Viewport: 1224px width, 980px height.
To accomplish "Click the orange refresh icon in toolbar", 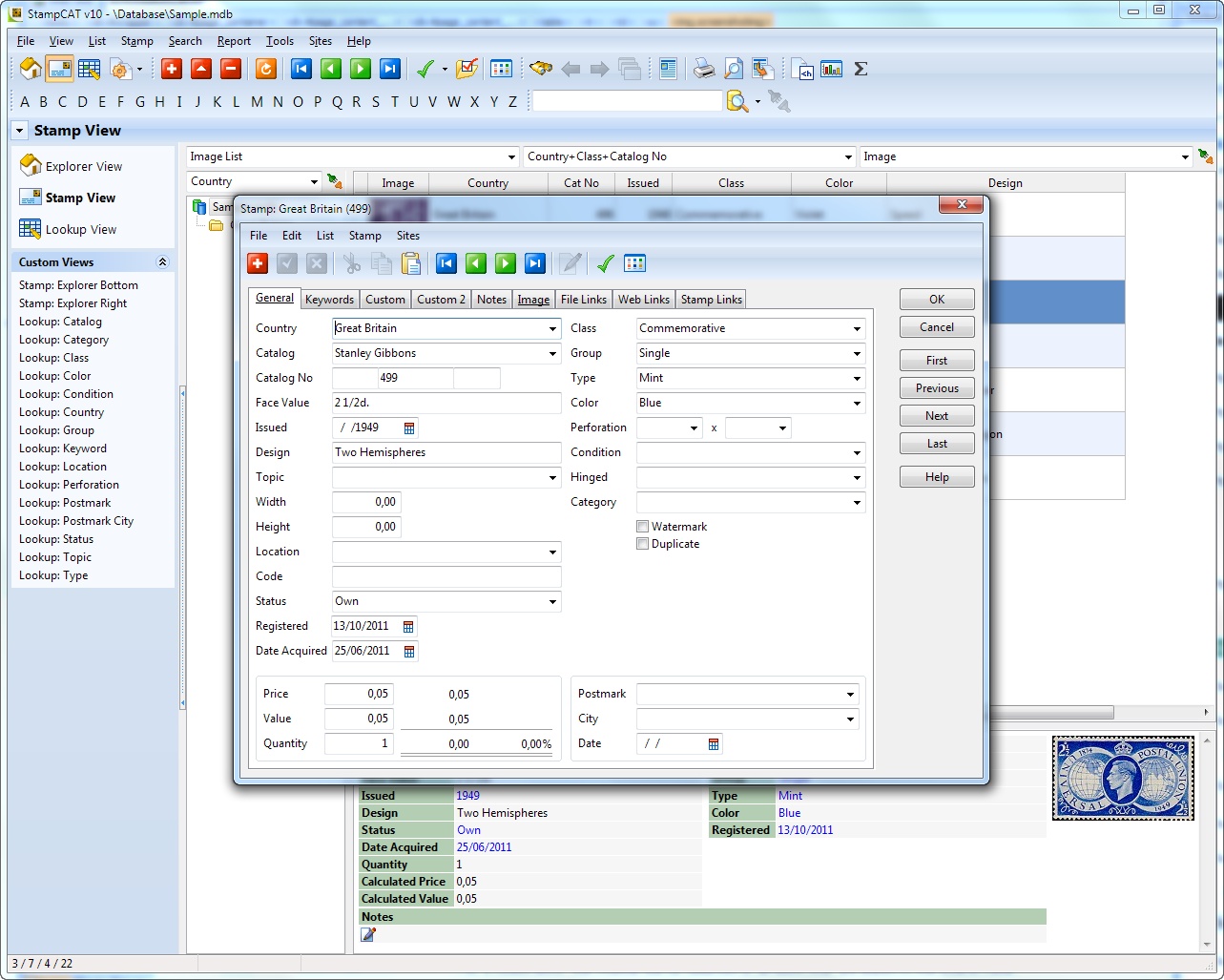I will (266, 69).
